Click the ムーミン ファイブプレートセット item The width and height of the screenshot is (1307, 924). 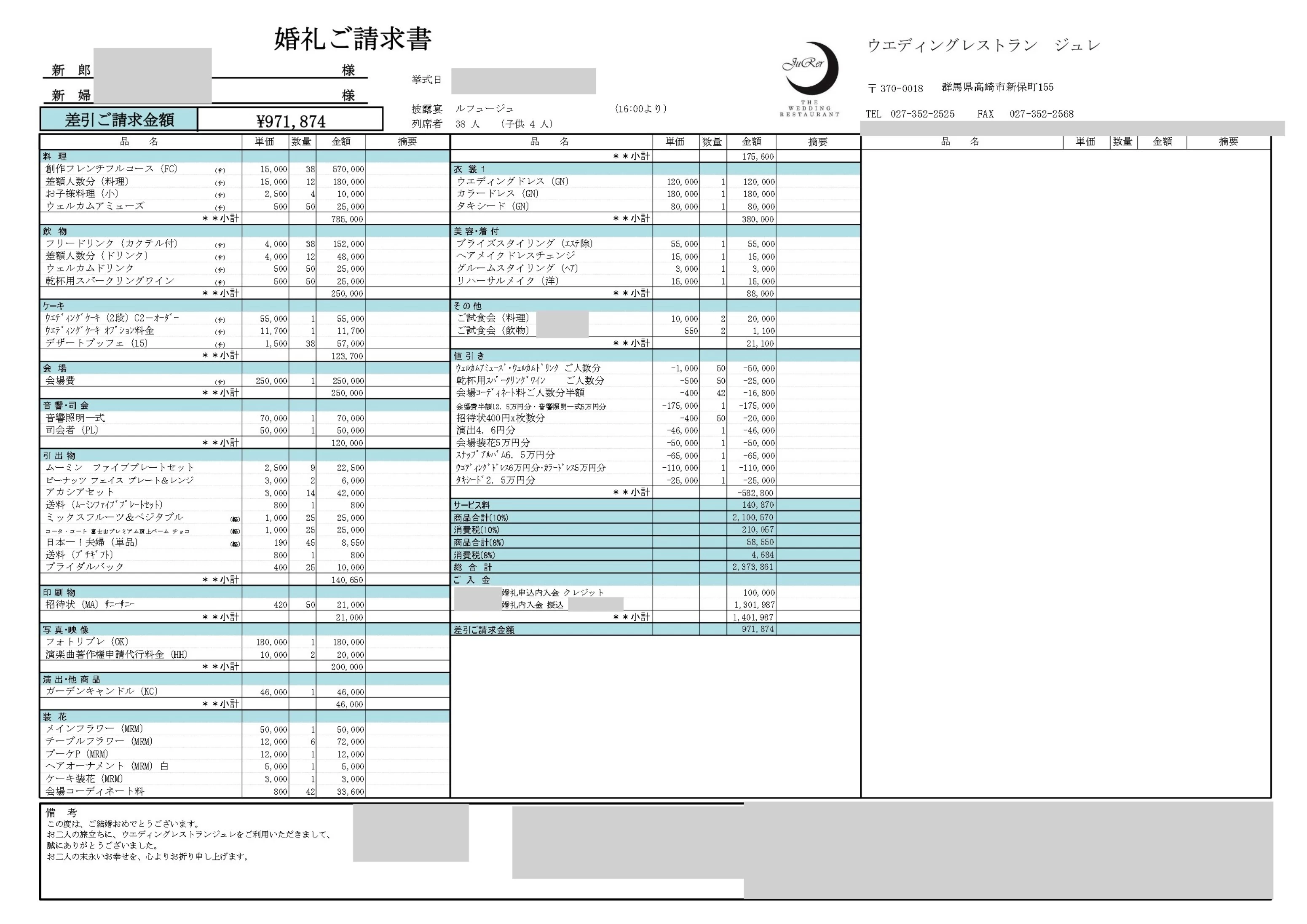pos(120,467)
